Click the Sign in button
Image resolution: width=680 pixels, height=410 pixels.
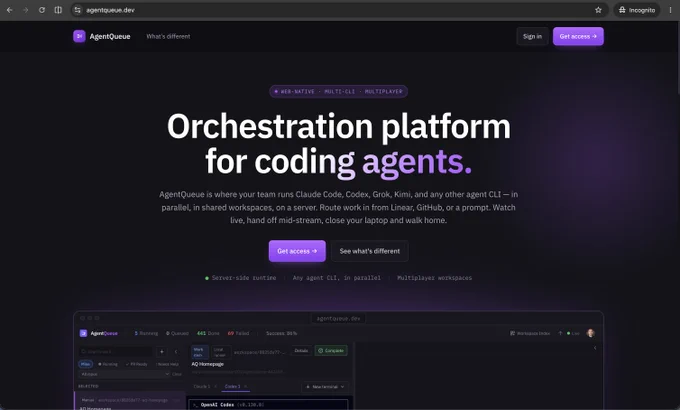tap(532, 36)
